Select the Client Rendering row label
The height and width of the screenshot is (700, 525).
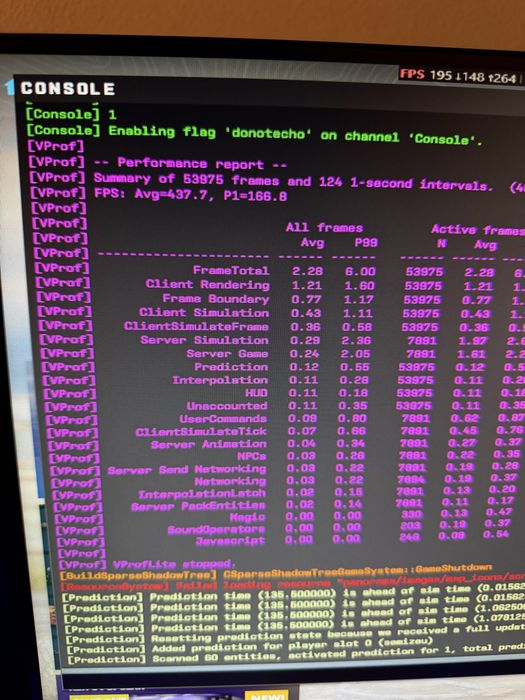[x=208, y=284]
